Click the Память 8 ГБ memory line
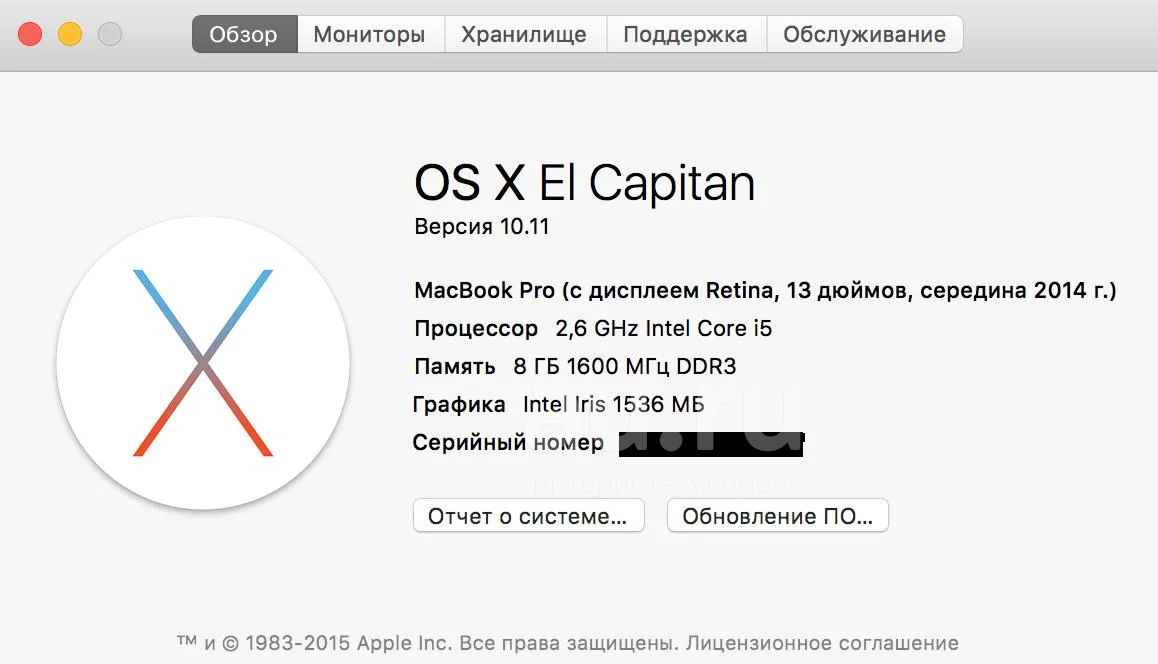Screen dimensions: 1158x664 point(575,366)
